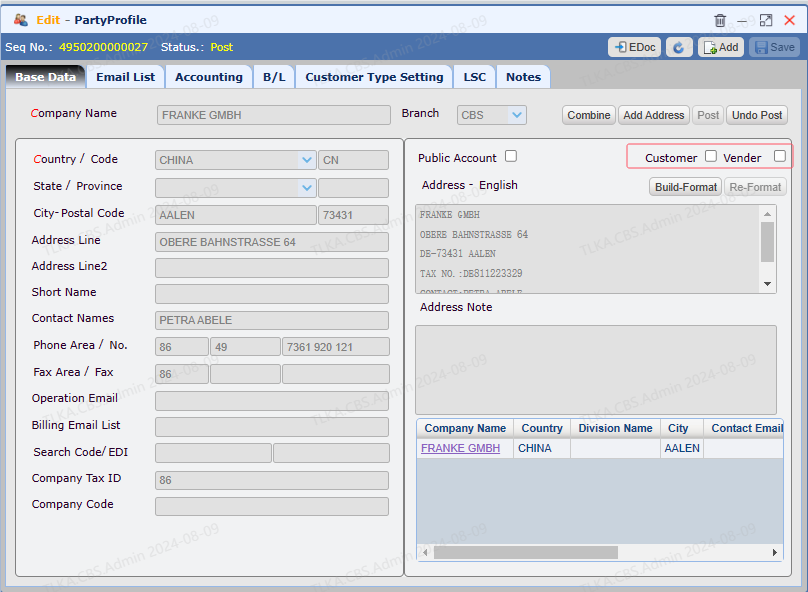Viewport: 808px width, 592px height.
Task: Click the Add Address button
Action: (x=653, y=115)
